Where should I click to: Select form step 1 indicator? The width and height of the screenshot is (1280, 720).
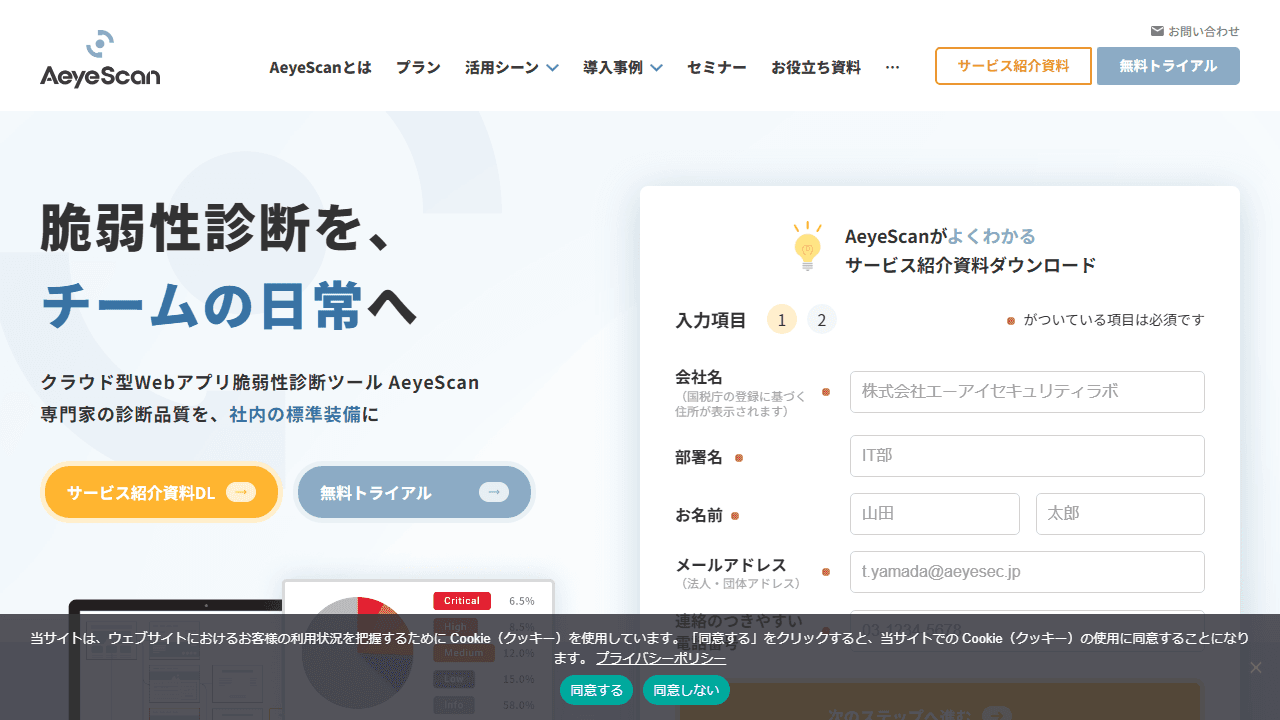[782, 319]
